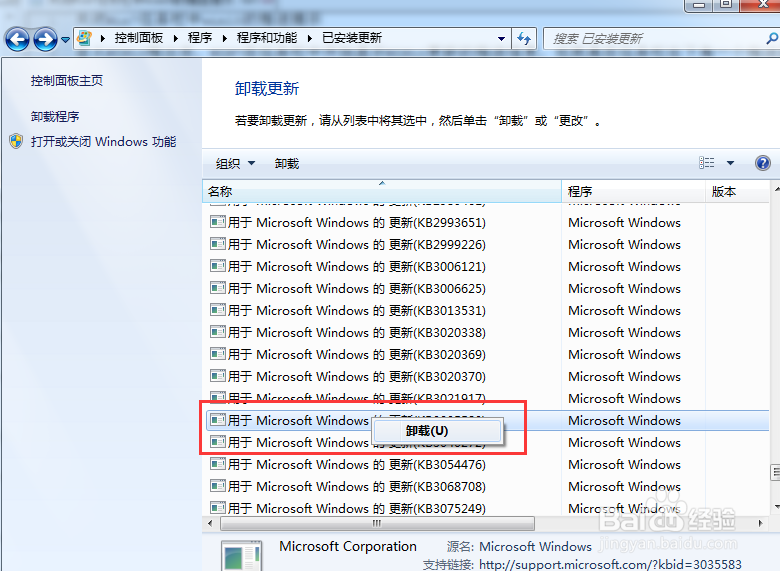Click Microsoft Windows cell in KB2993651 row
The width and height of the screenshot is (780, 571).
[x=624, y=222]
